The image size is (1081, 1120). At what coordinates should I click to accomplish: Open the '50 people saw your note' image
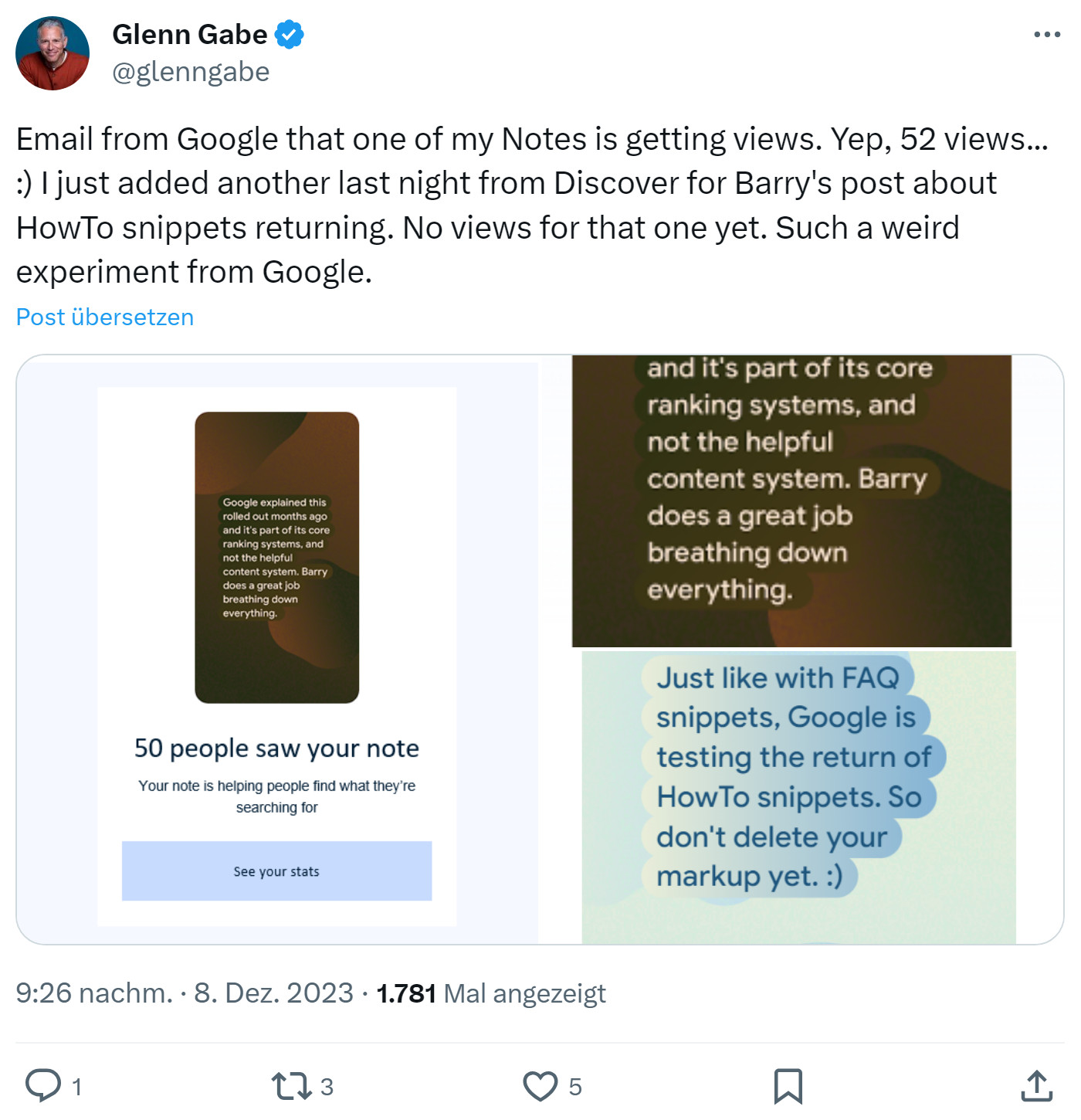[x=278, y=657]
